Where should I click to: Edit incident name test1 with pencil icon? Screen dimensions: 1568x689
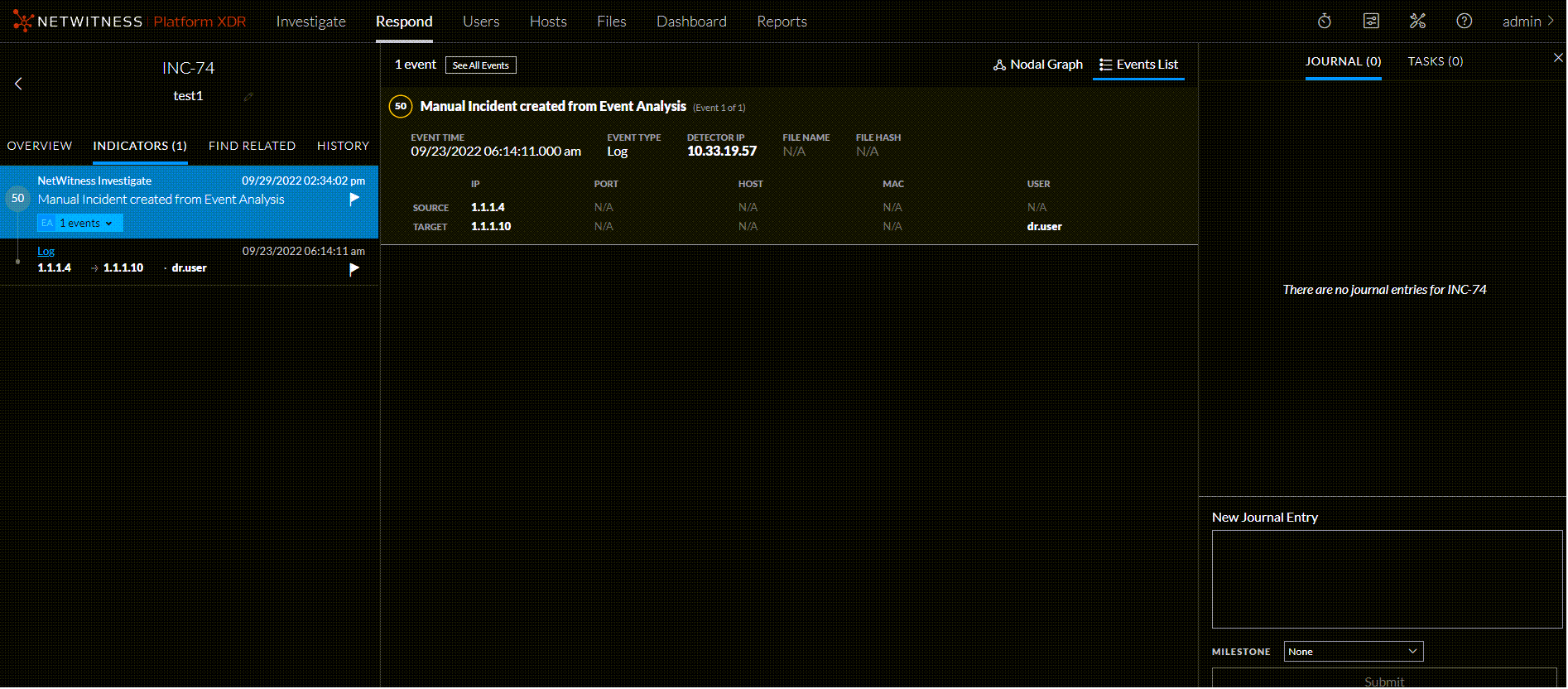pyautogui.click(x=248, y=97)
